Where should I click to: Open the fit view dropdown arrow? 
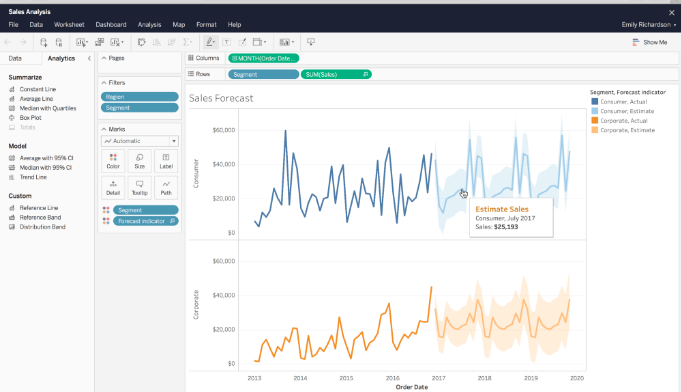pos(265,42)
